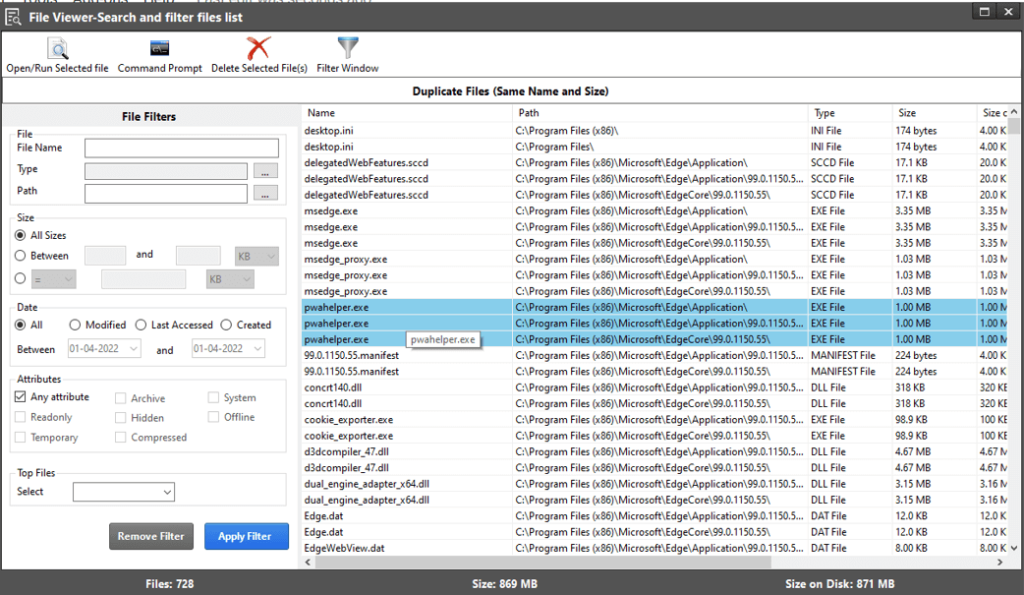The width and height of the screenshot is (1024, 595).
Task: Click the Apply Filter button
Action: click(x=246, y=536)
